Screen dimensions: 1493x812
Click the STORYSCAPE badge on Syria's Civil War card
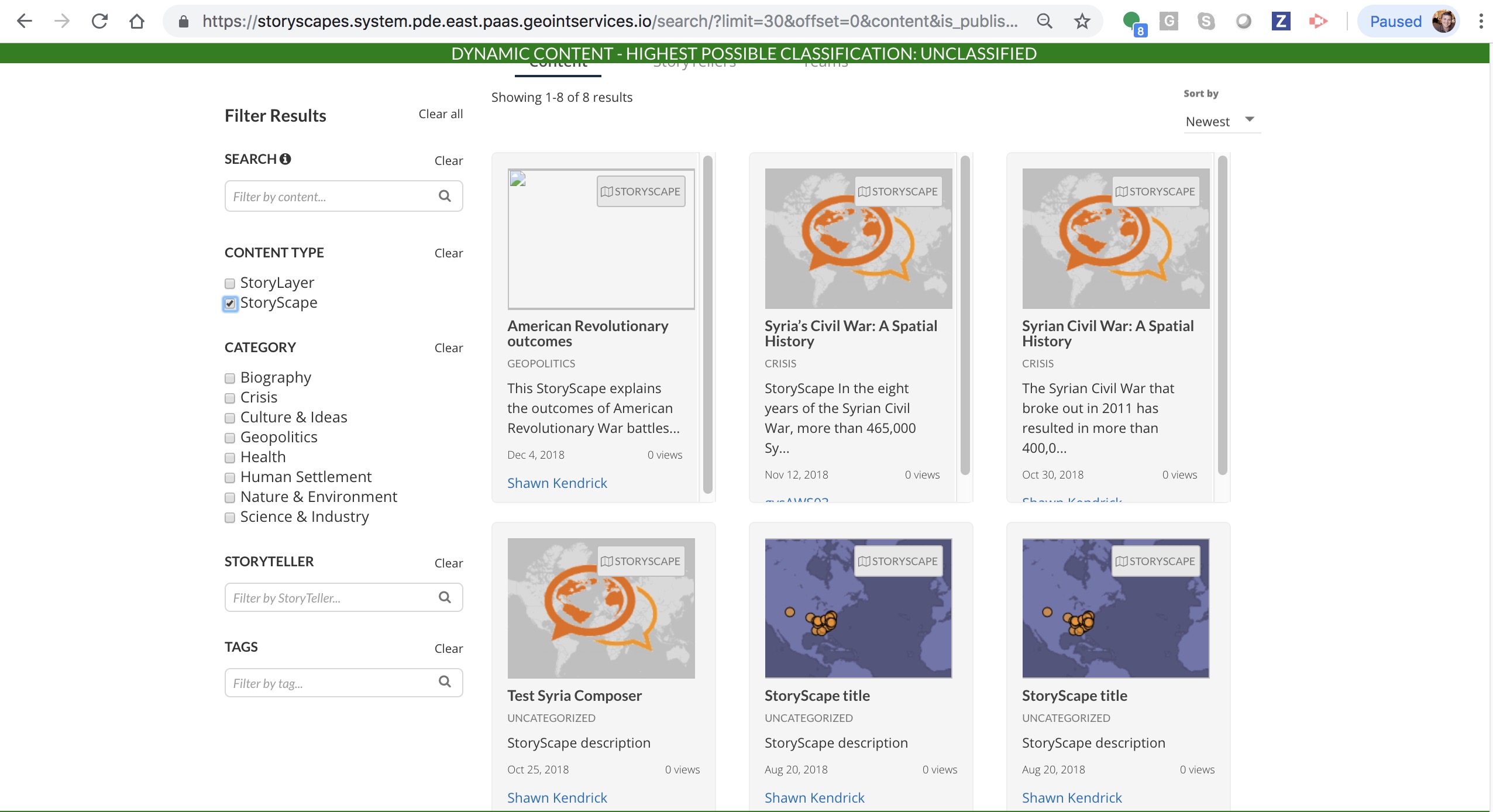pyautogui.click(x=899, y=191)
